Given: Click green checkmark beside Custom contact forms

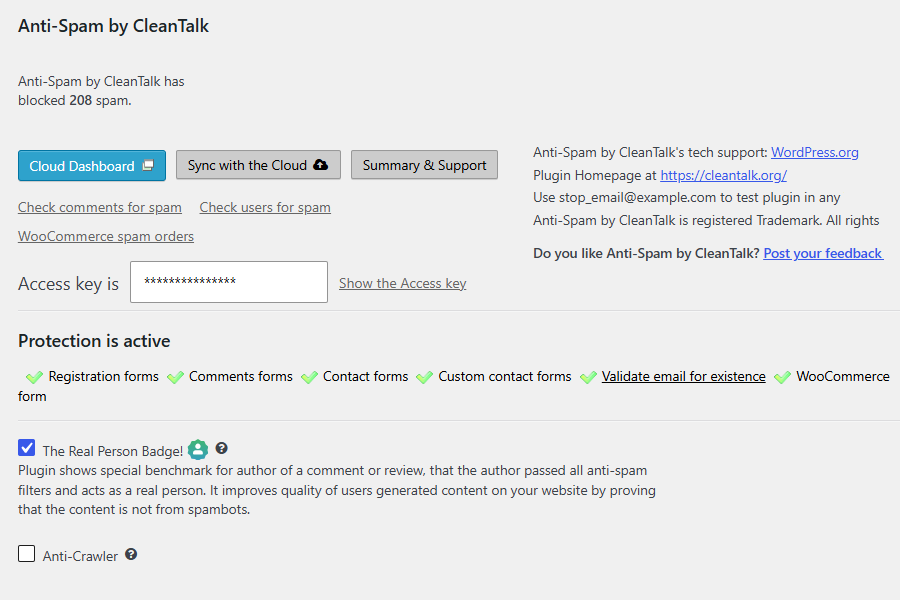Looking at the screenshot, I should (425, 377).
